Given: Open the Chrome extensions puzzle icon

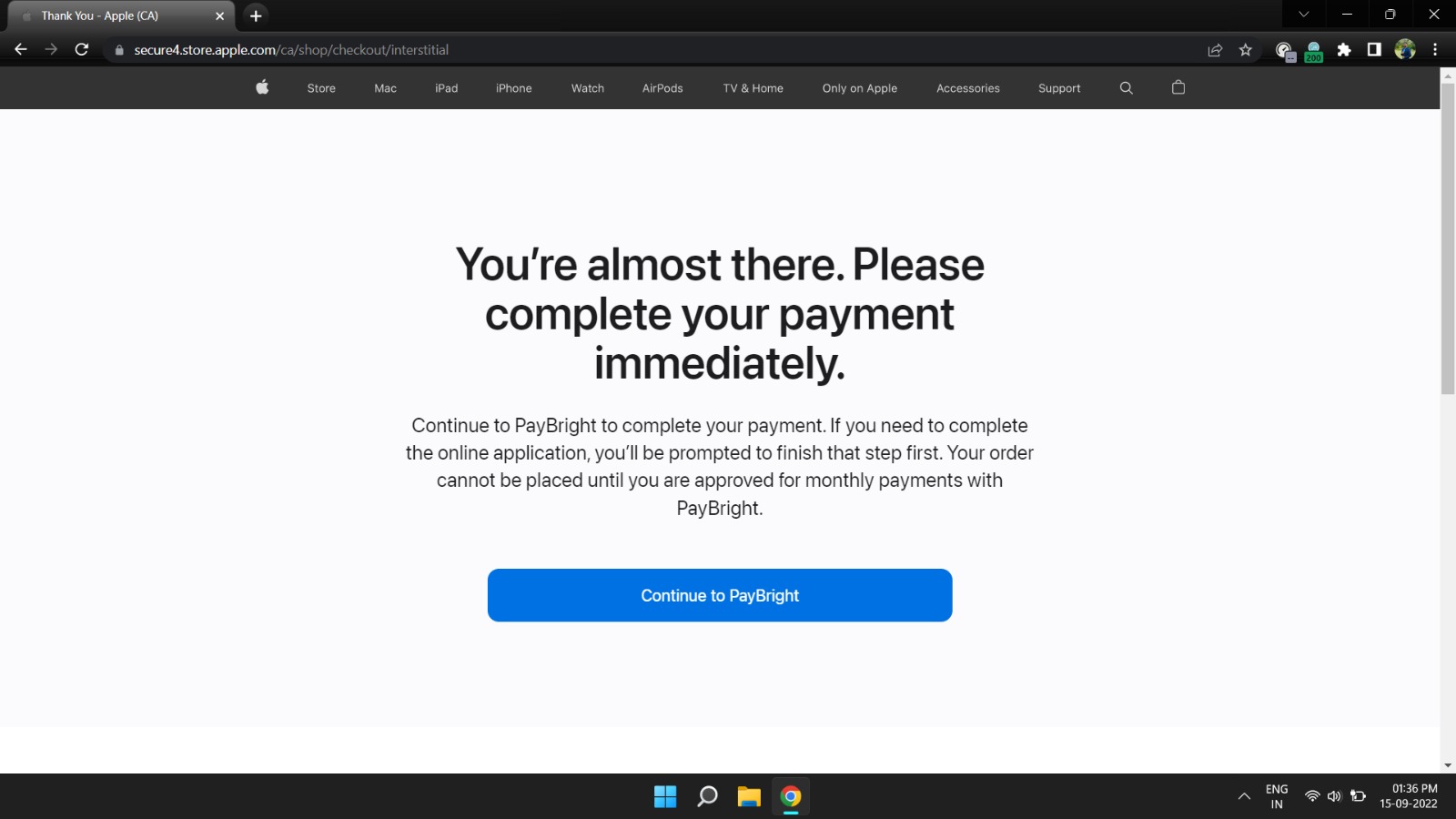Looking at the screenshot, I should click(1344, 50).
